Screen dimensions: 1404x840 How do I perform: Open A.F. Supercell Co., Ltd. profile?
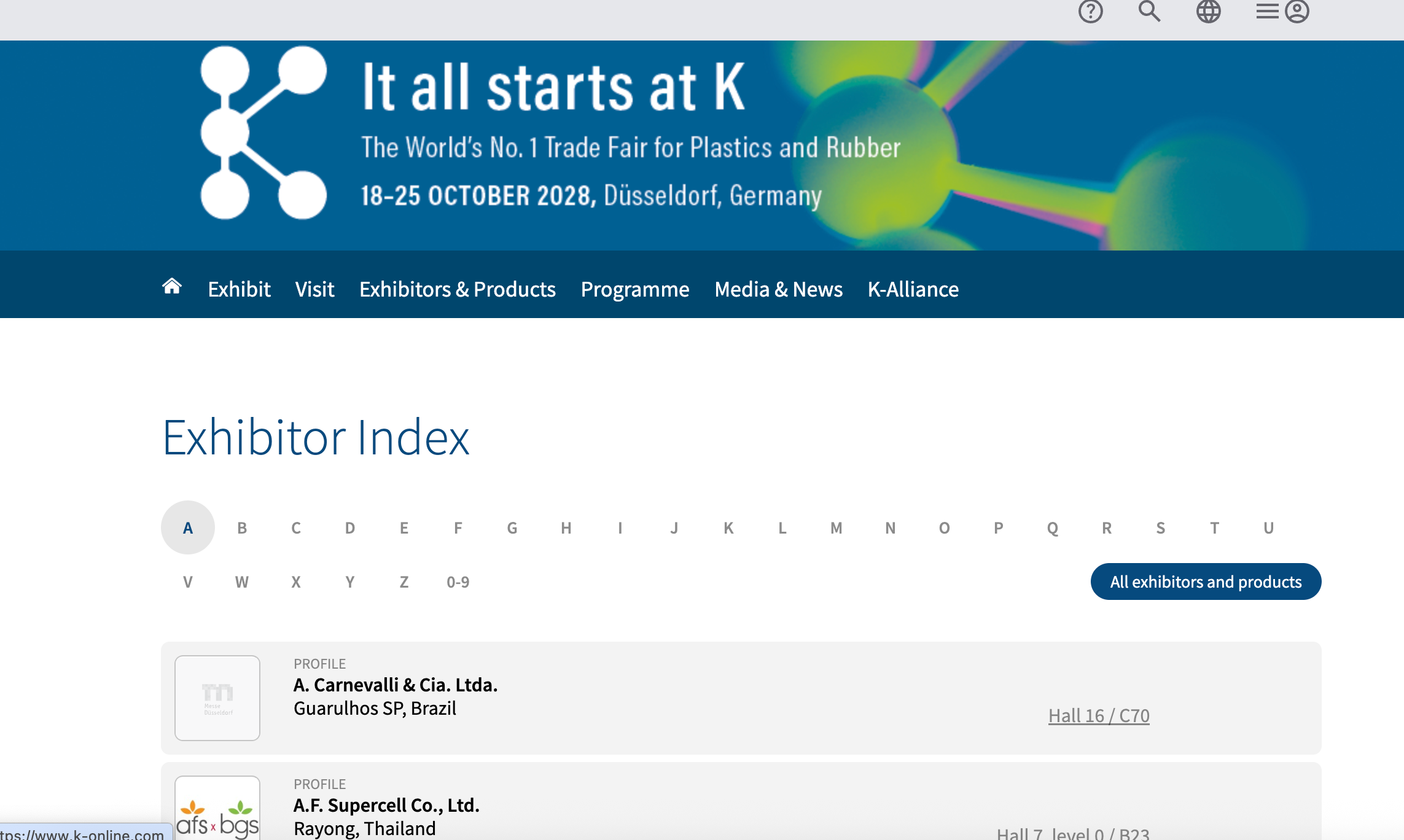pos(386,805)
